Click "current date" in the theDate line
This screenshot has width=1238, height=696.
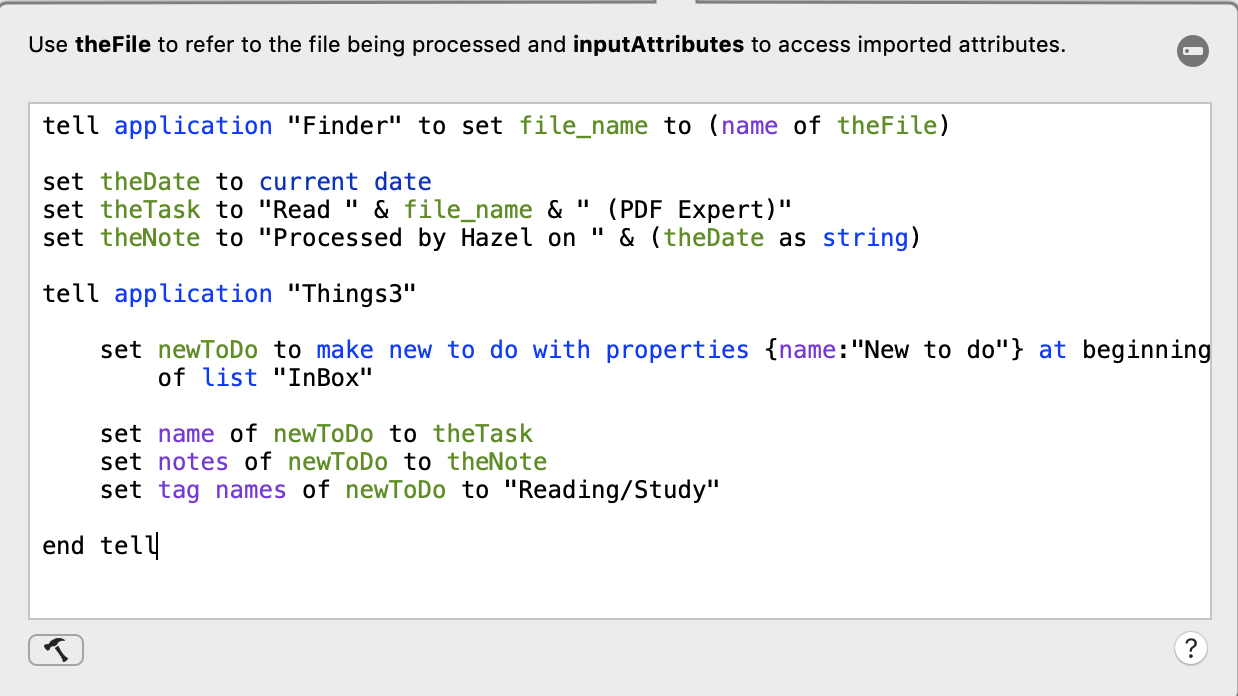coord(345,182)
